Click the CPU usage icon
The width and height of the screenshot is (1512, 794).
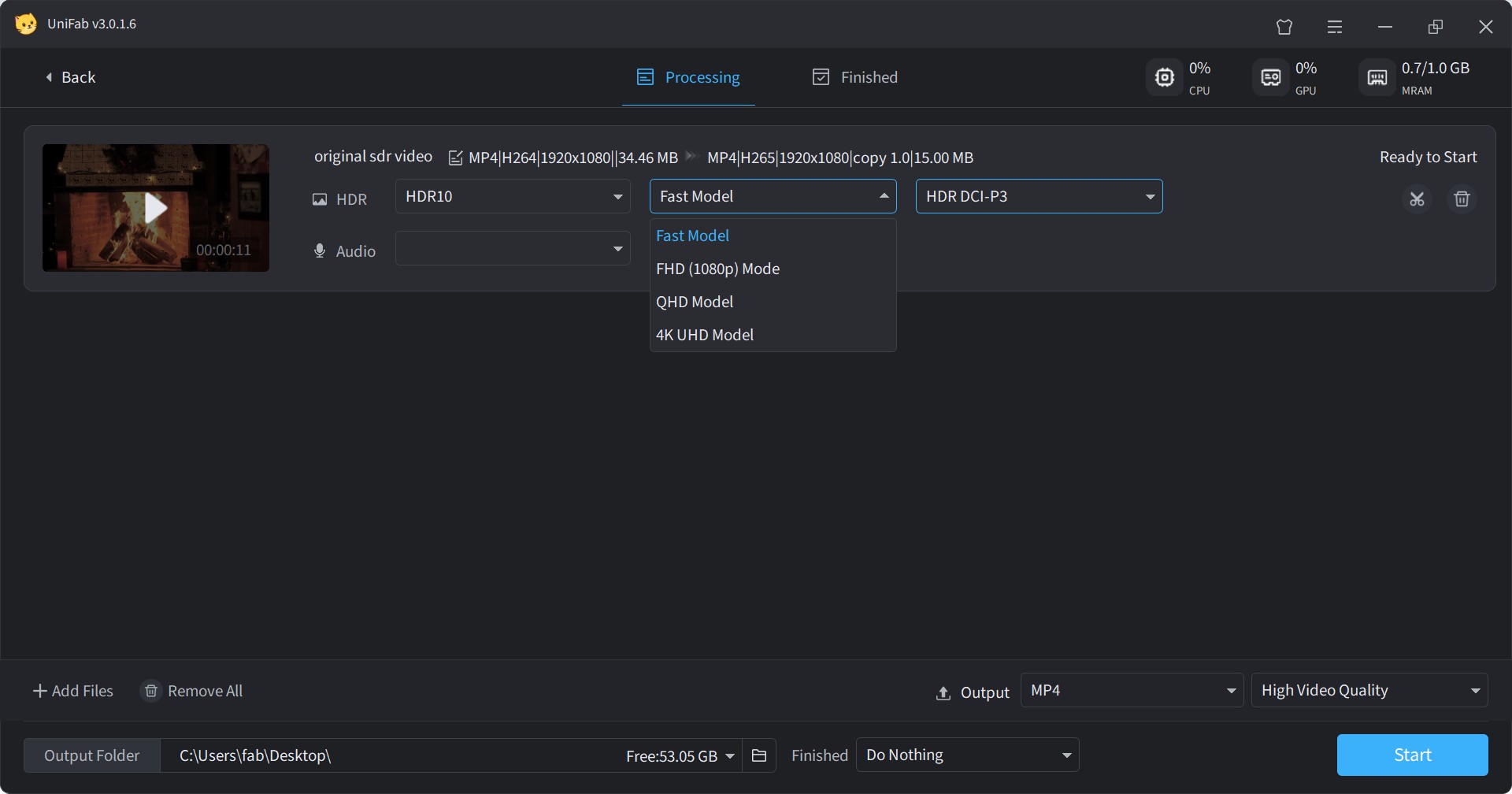(1164, 77)
